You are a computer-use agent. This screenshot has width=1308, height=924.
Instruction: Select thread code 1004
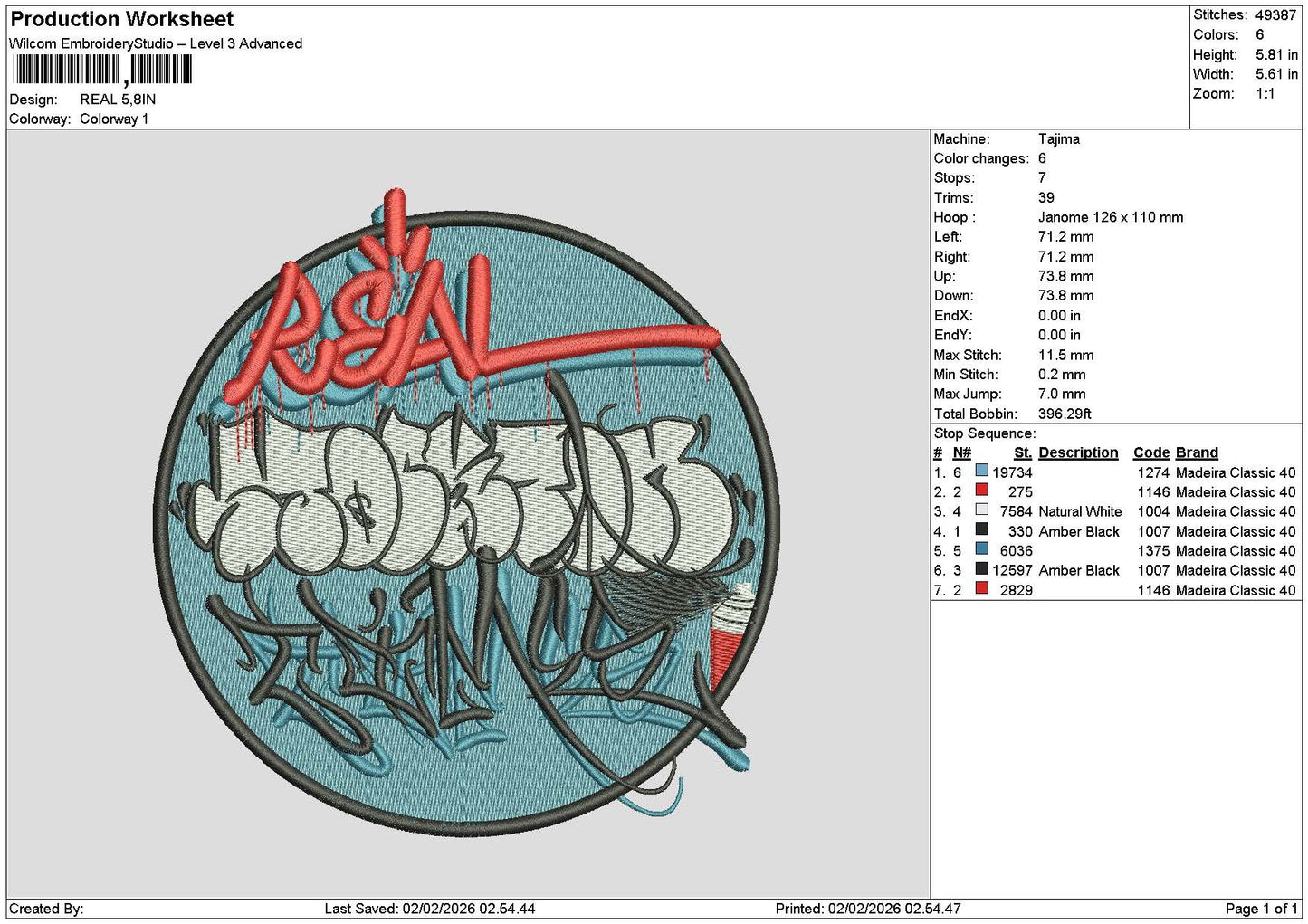click(x=1153, y=511)
